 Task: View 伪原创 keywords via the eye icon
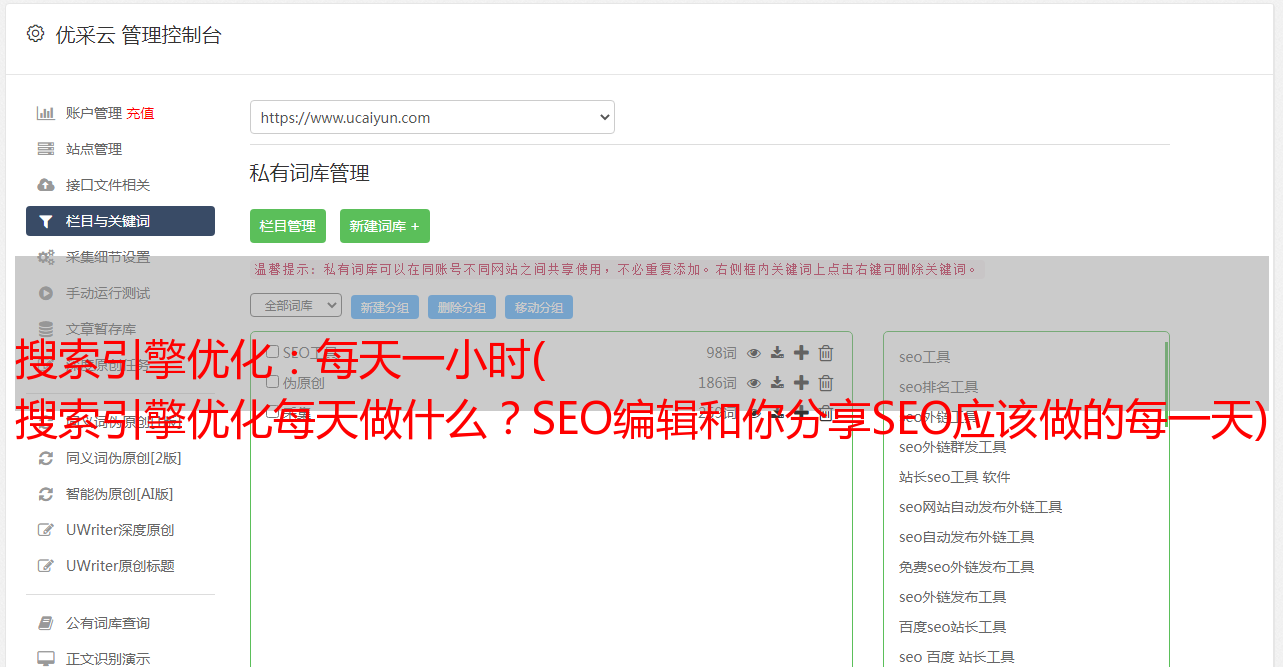[x=754, y=383]
